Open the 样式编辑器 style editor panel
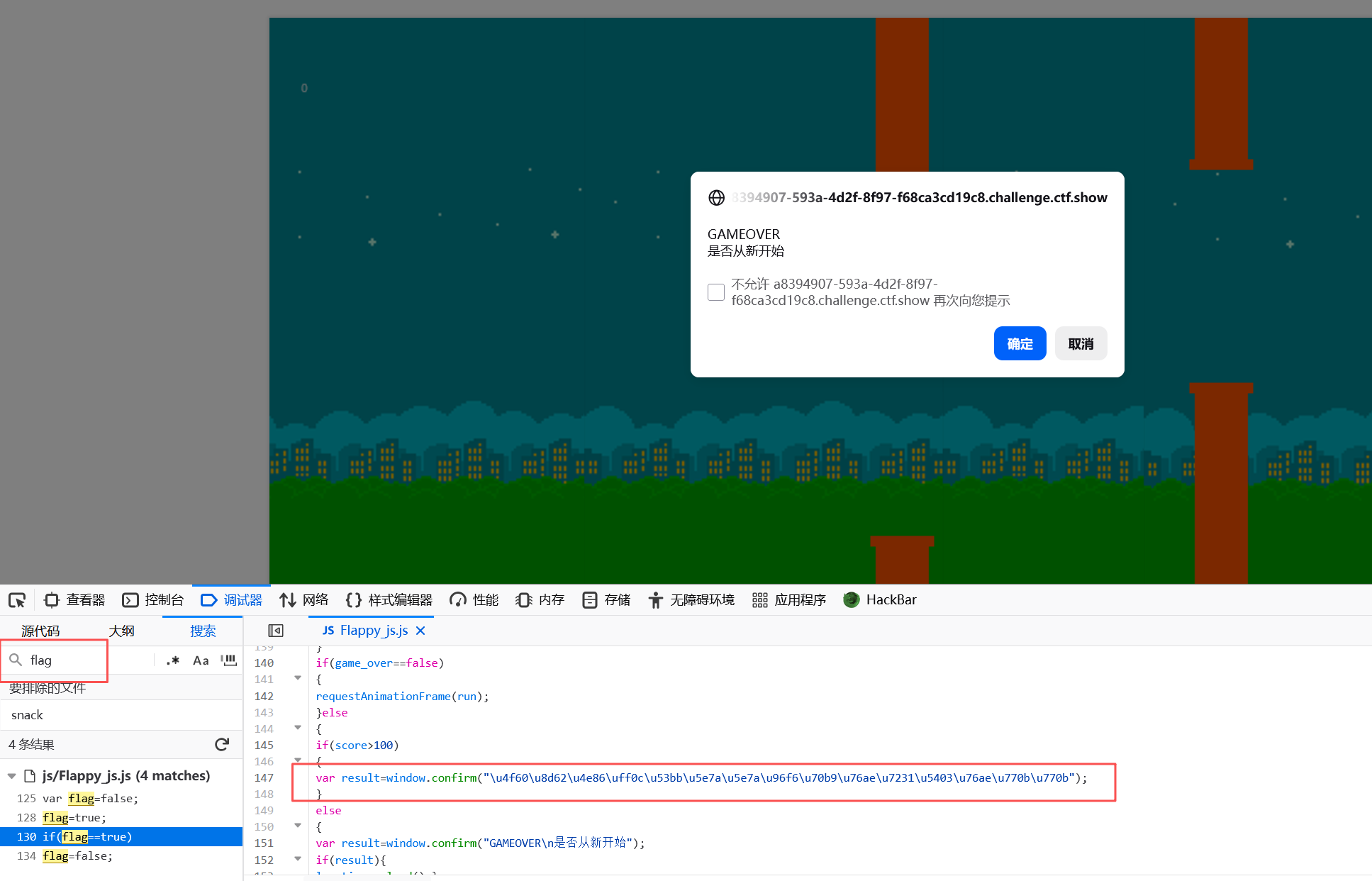The image size is (1372, 881). 389,600
